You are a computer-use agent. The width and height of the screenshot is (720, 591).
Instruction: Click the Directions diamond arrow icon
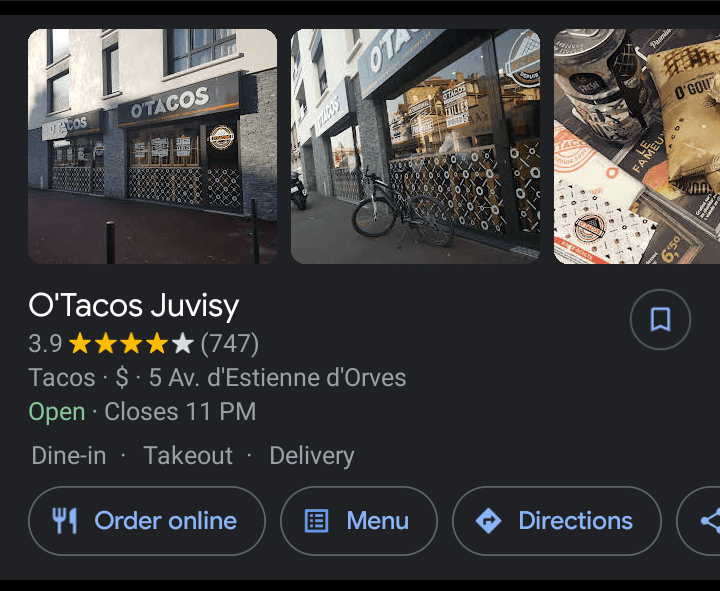point(489,521)
